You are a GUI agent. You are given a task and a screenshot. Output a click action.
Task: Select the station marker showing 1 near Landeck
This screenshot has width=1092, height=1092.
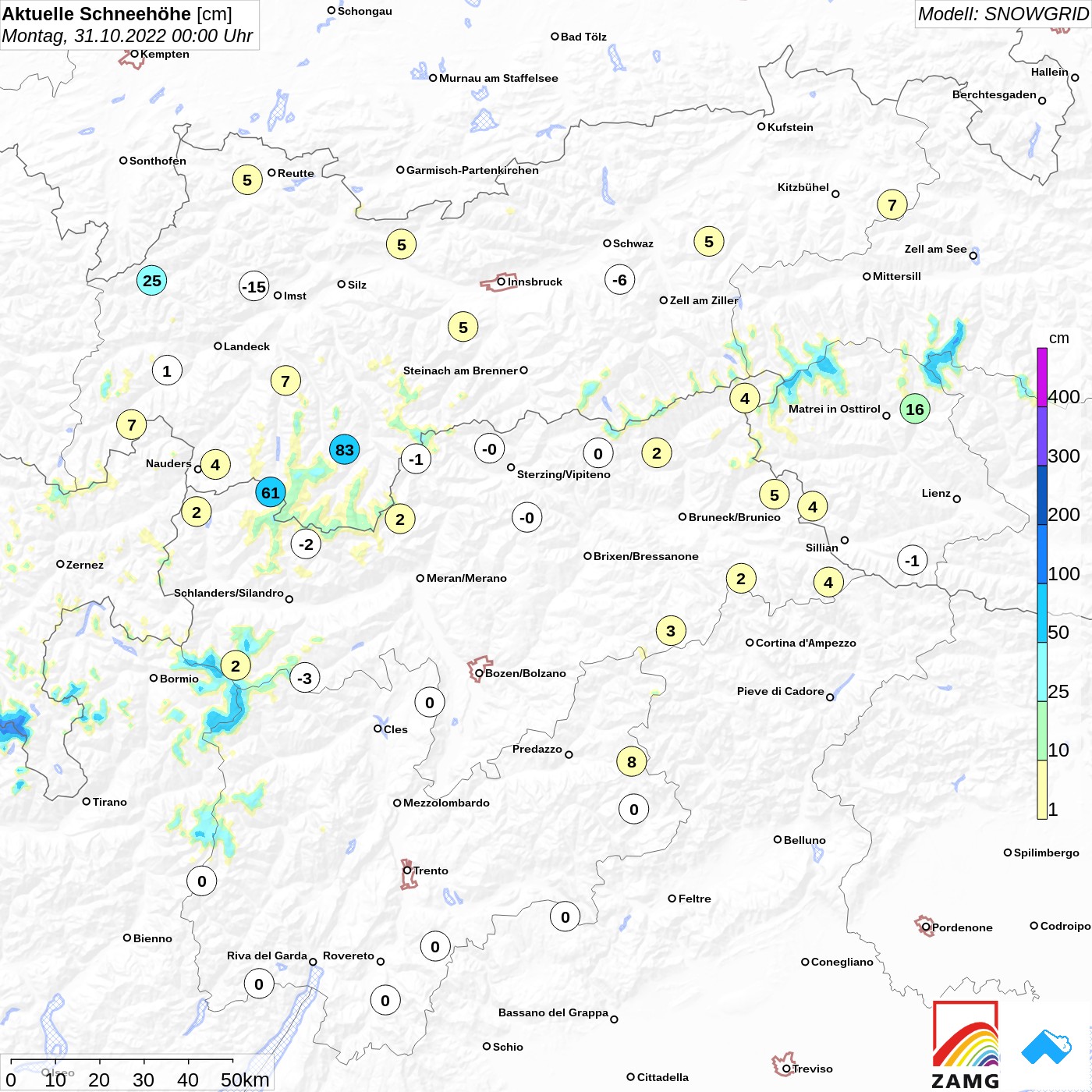point(167,370)
